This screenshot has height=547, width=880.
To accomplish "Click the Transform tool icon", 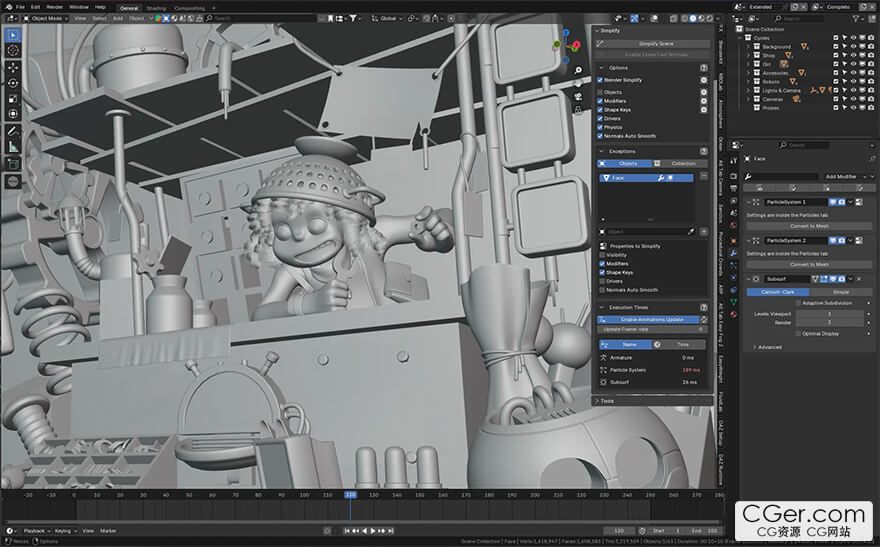I will 13,114.
